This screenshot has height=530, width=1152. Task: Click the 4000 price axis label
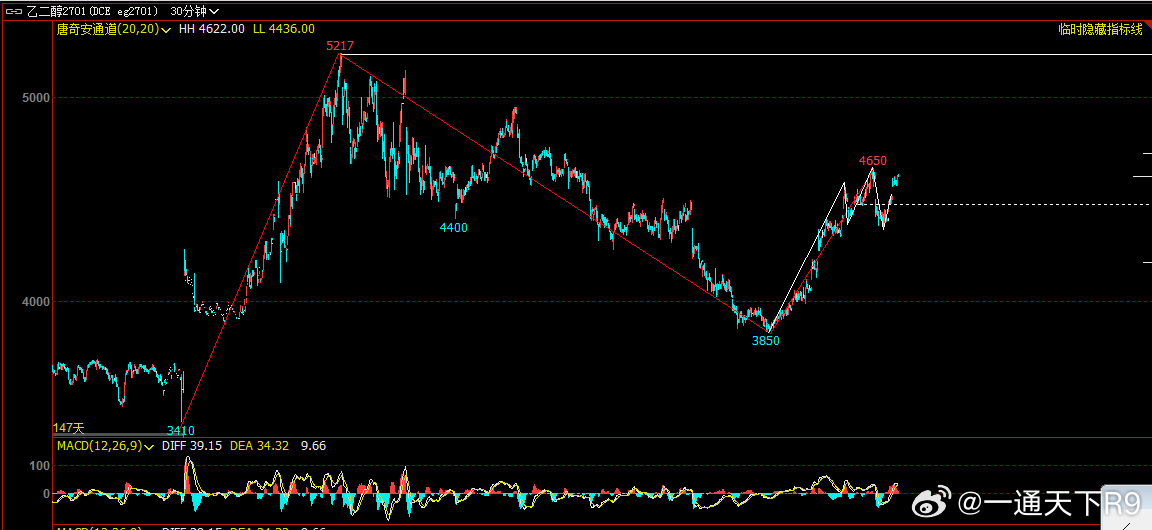(35, 302)
